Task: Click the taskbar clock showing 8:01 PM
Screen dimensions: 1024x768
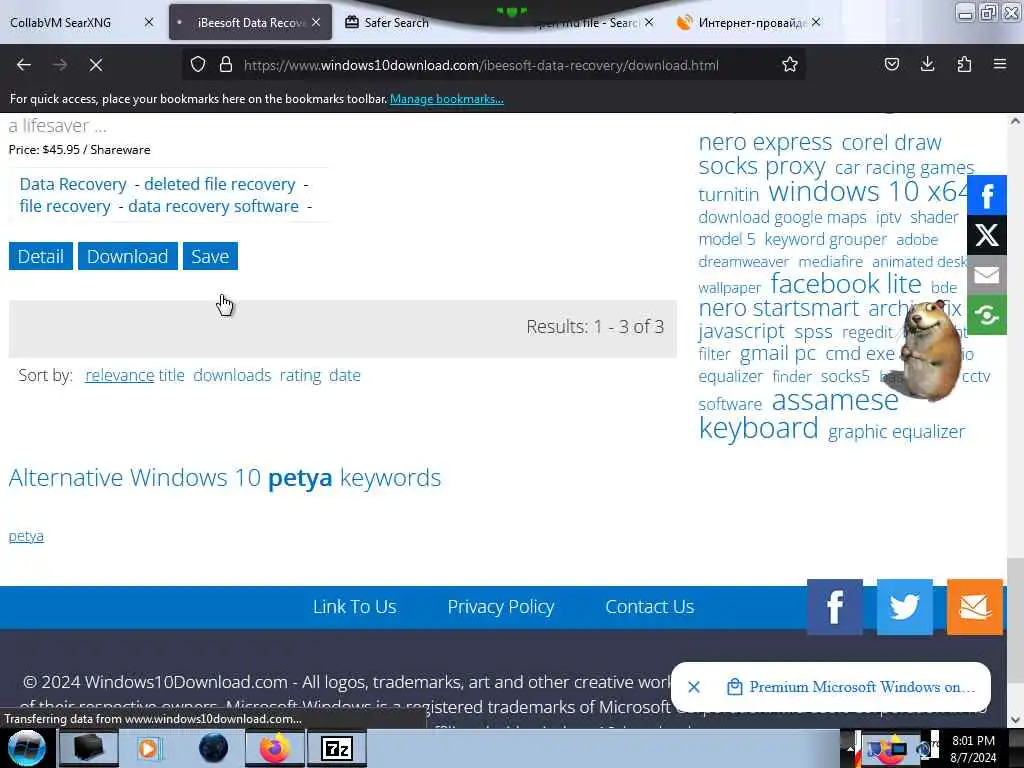Action: pos(973,748)
